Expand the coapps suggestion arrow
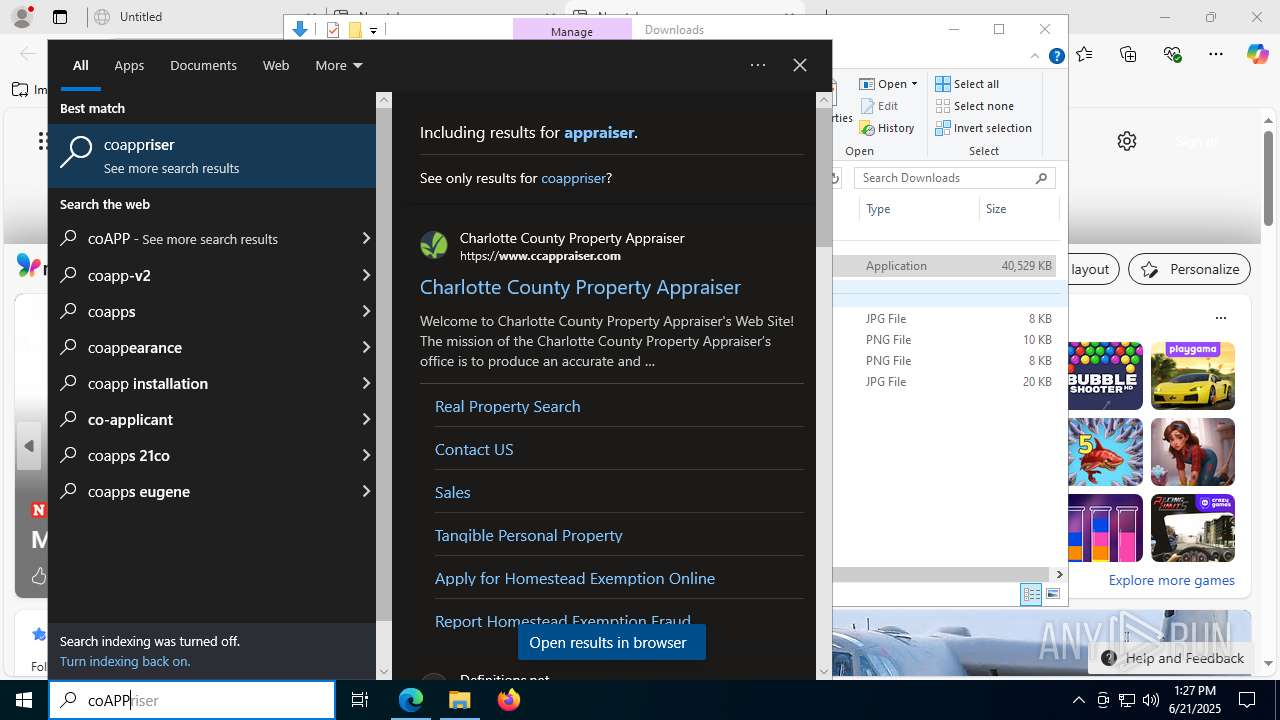The image size is (1280, 720). point(366,311)
